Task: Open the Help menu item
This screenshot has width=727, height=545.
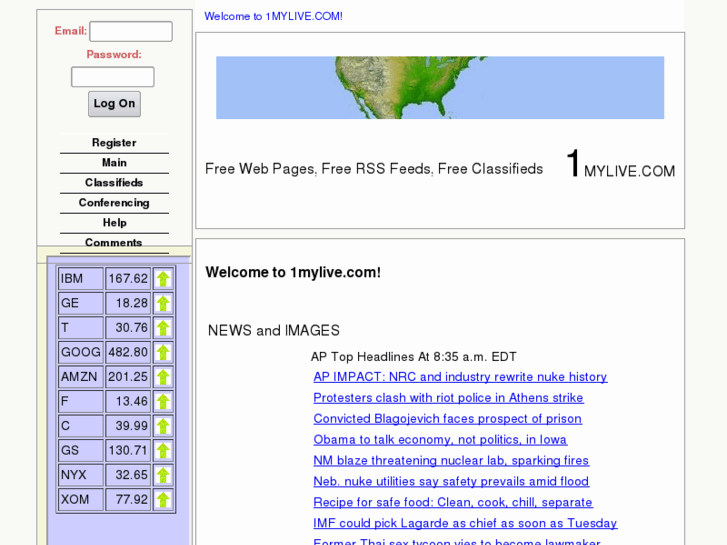Action: point(114,223)
